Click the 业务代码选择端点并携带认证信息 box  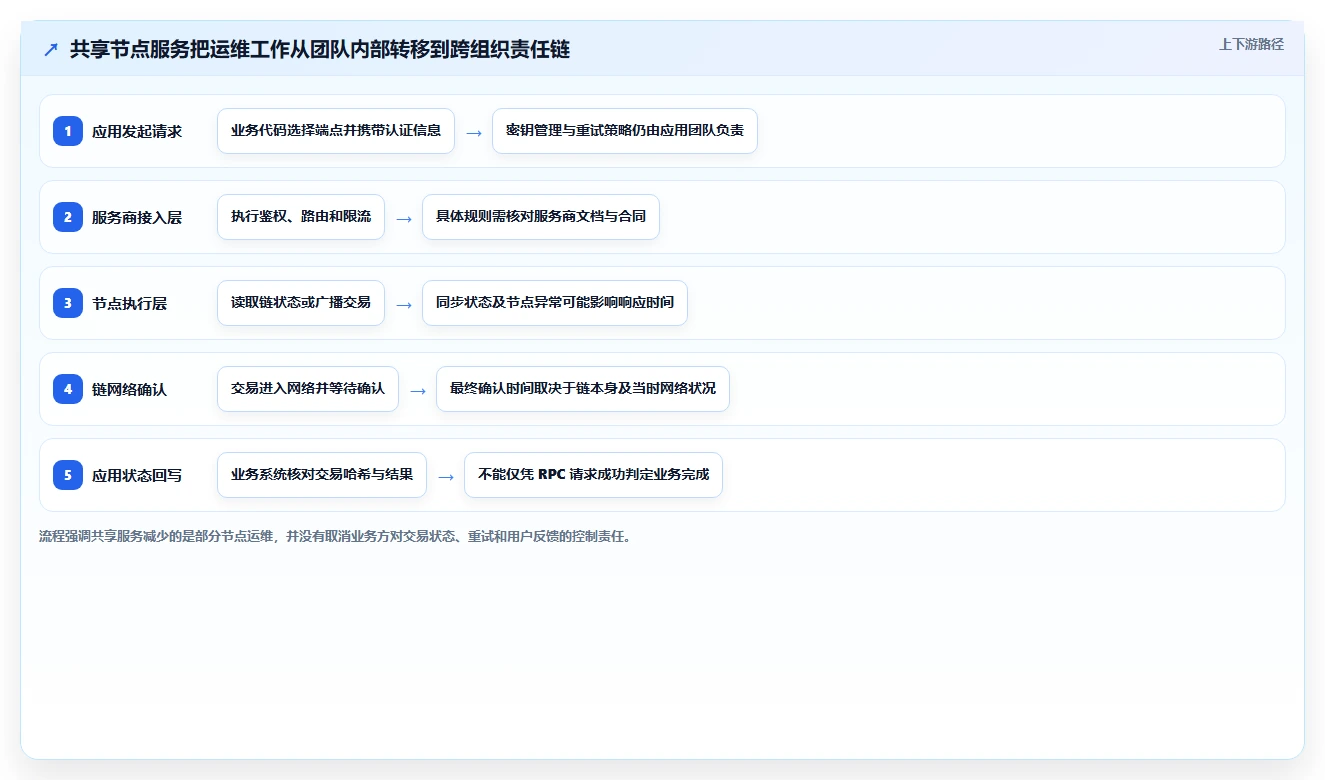336,131
